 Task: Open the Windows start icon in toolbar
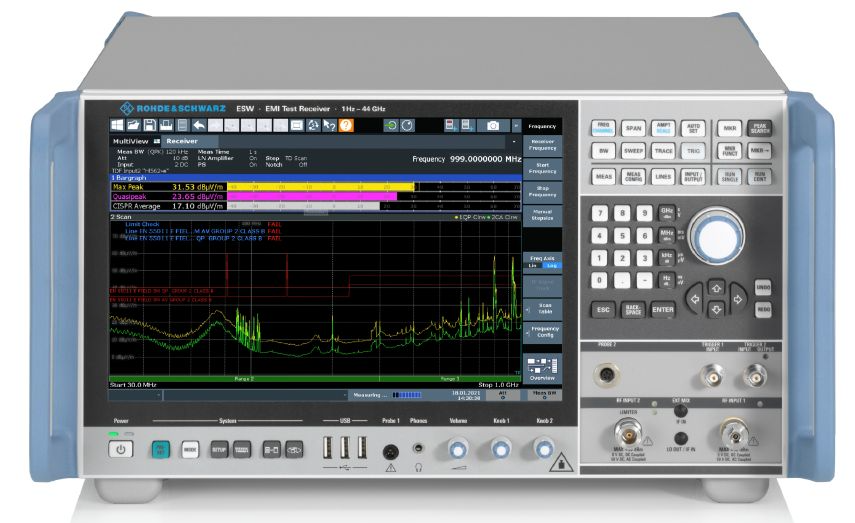[117, 125]
